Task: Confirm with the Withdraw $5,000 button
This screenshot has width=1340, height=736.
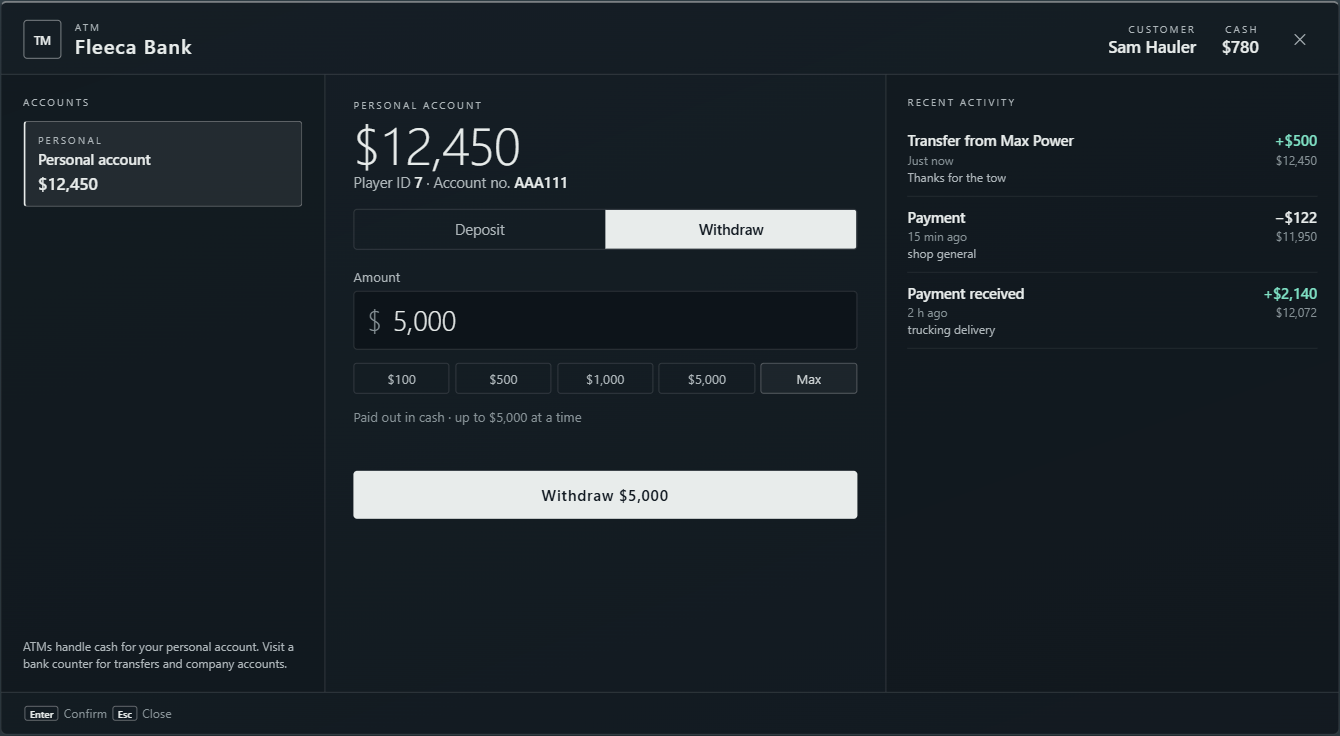Action: click(x=605, y=495)
